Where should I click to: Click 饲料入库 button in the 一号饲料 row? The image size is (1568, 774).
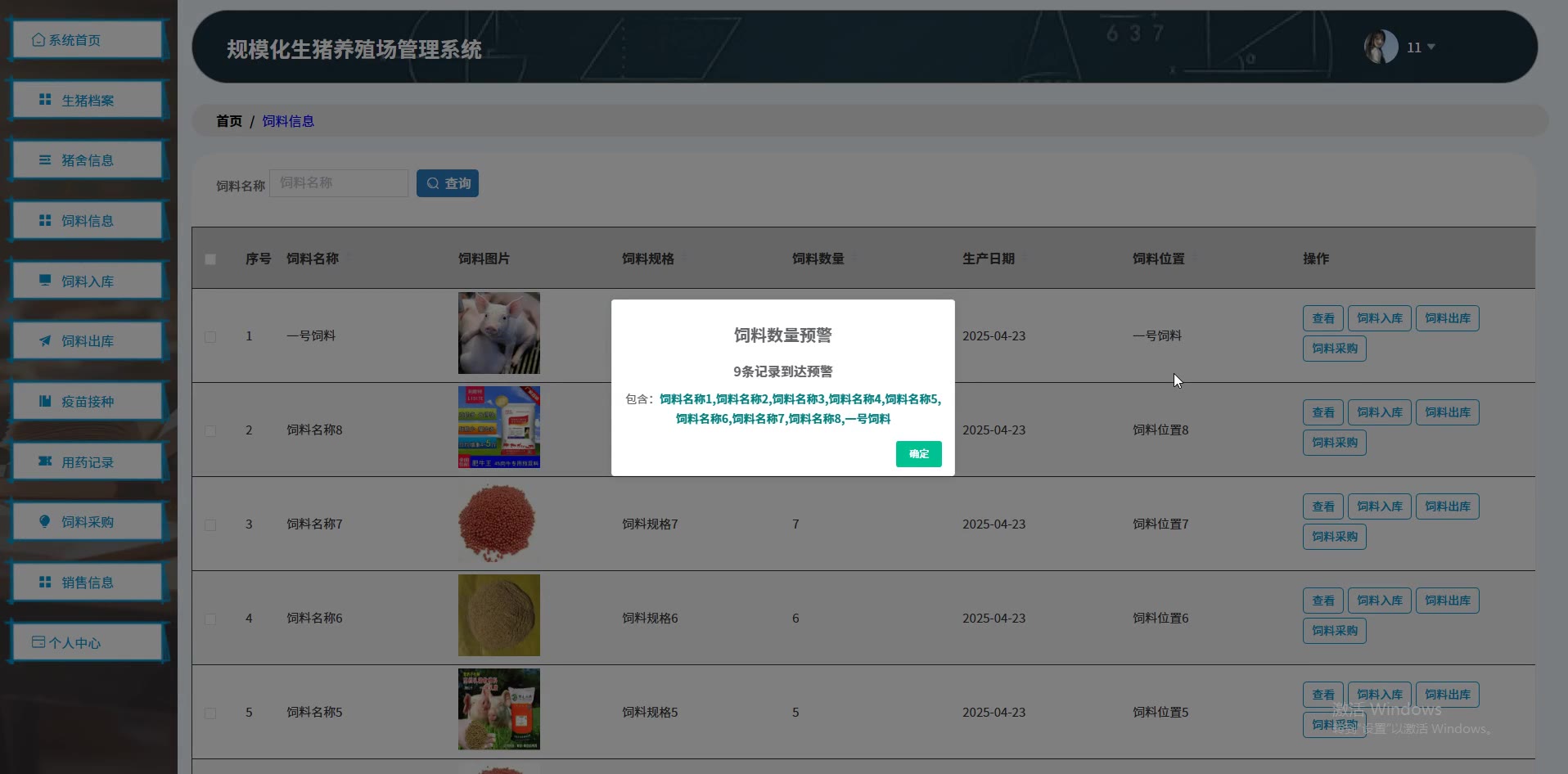coord(1379,318)
